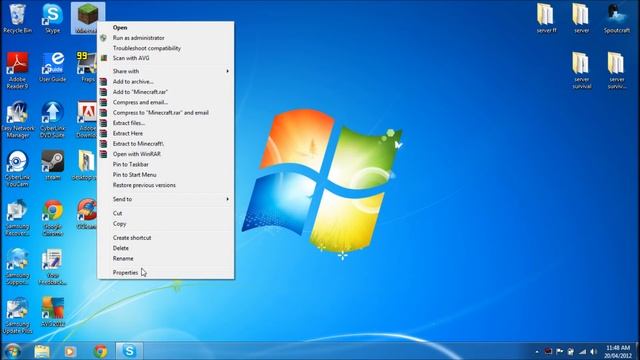The height and width of the screenshot is (360, 640).
Task: Open the Your Feedback desktop shortcut
Action: 52,266
